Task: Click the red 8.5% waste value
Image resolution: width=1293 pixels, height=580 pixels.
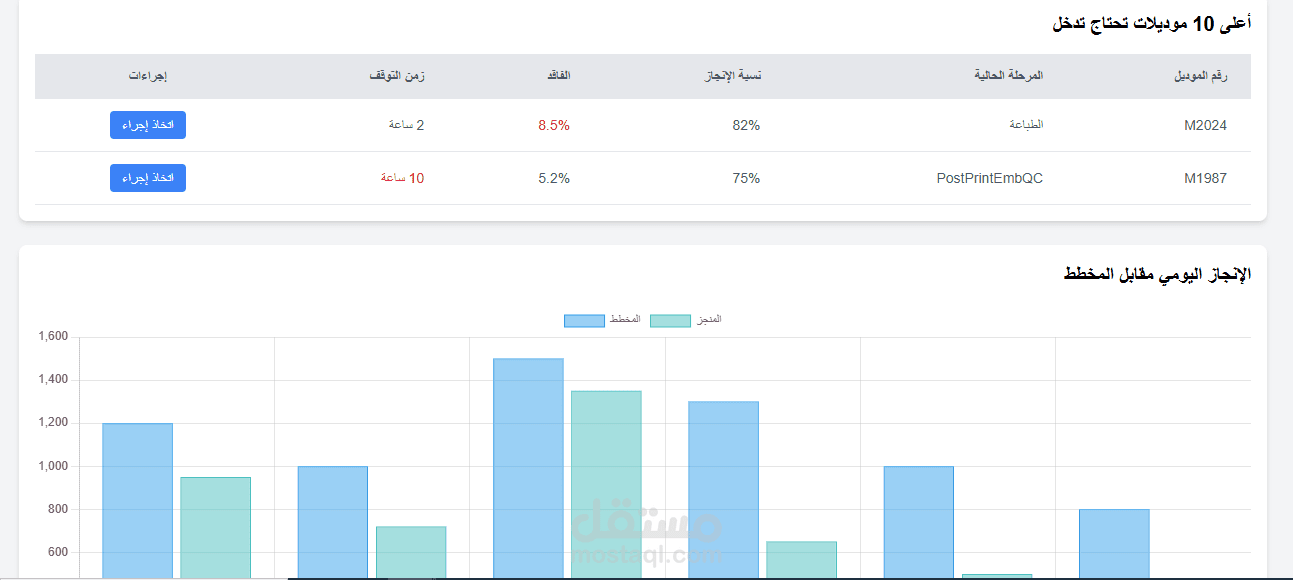Action: tap(554, 125)
